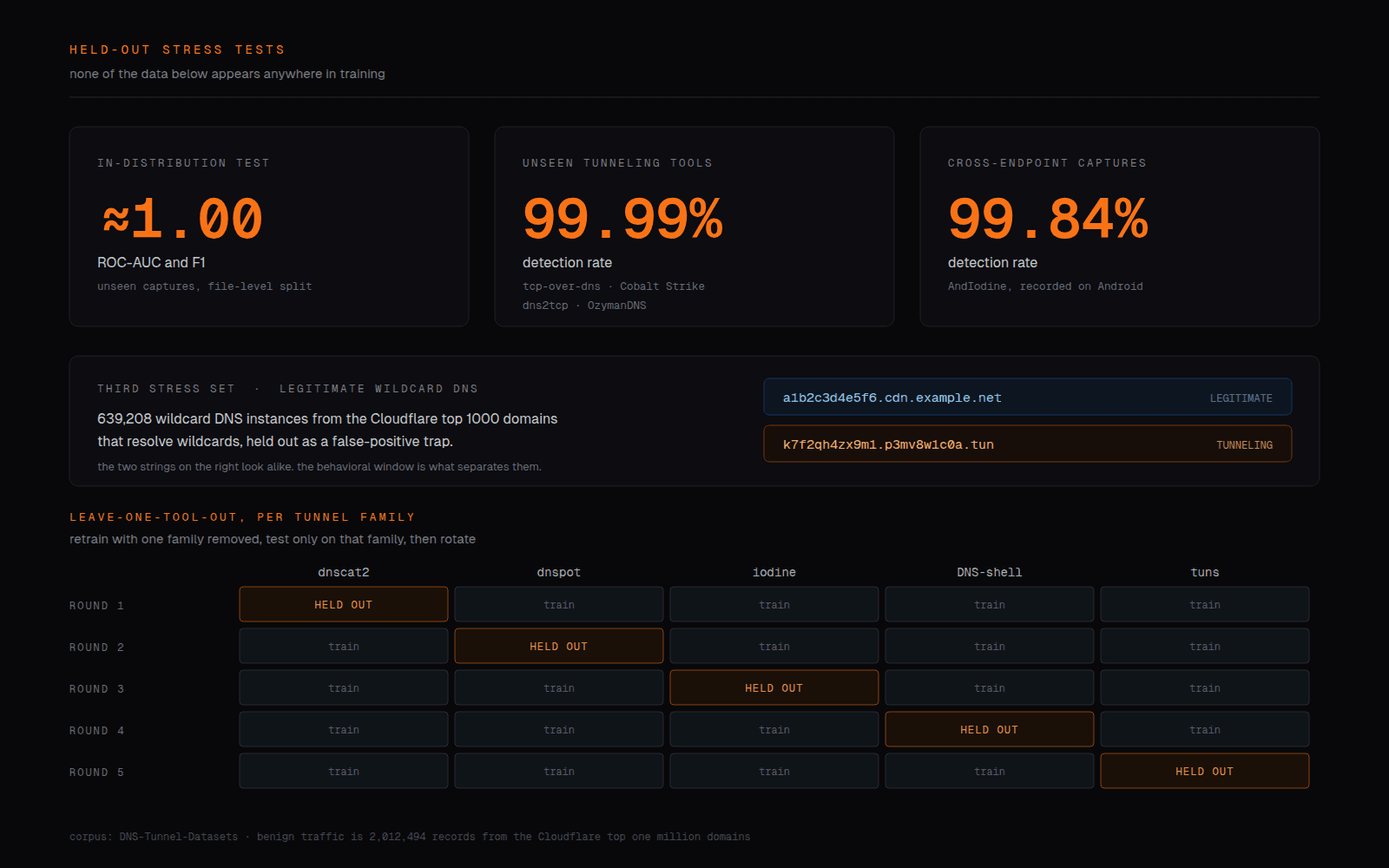The width and height of the screenshot is (1389, 868).
Task: Click the Held-Out Stress Tests heading
Action: [x=177, y=49]
